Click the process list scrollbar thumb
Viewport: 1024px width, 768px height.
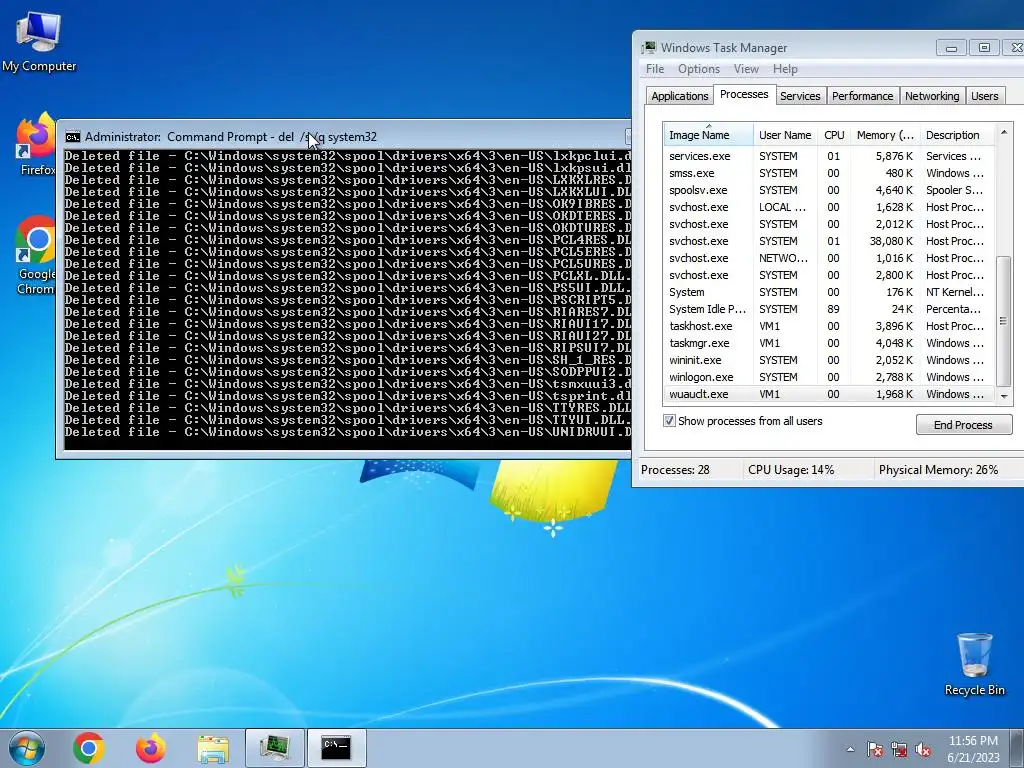(x=1004, y=320)
